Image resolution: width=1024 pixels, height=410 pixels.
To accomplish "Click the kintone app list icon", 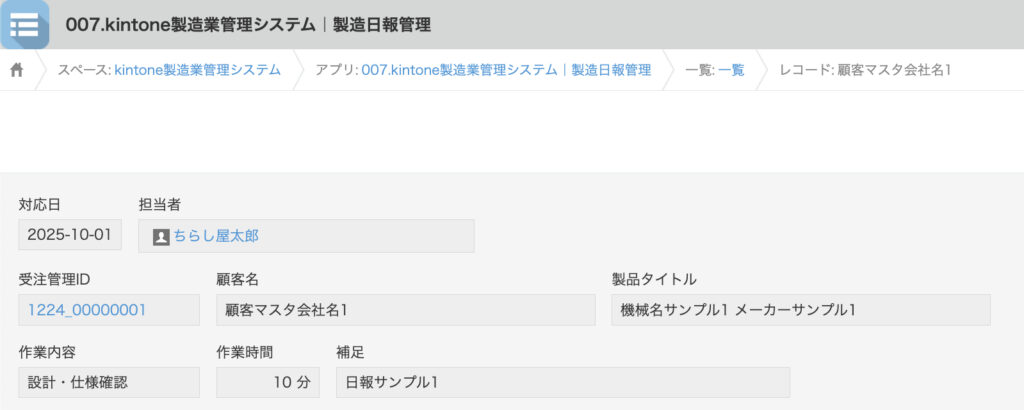I will click(25, 25).
